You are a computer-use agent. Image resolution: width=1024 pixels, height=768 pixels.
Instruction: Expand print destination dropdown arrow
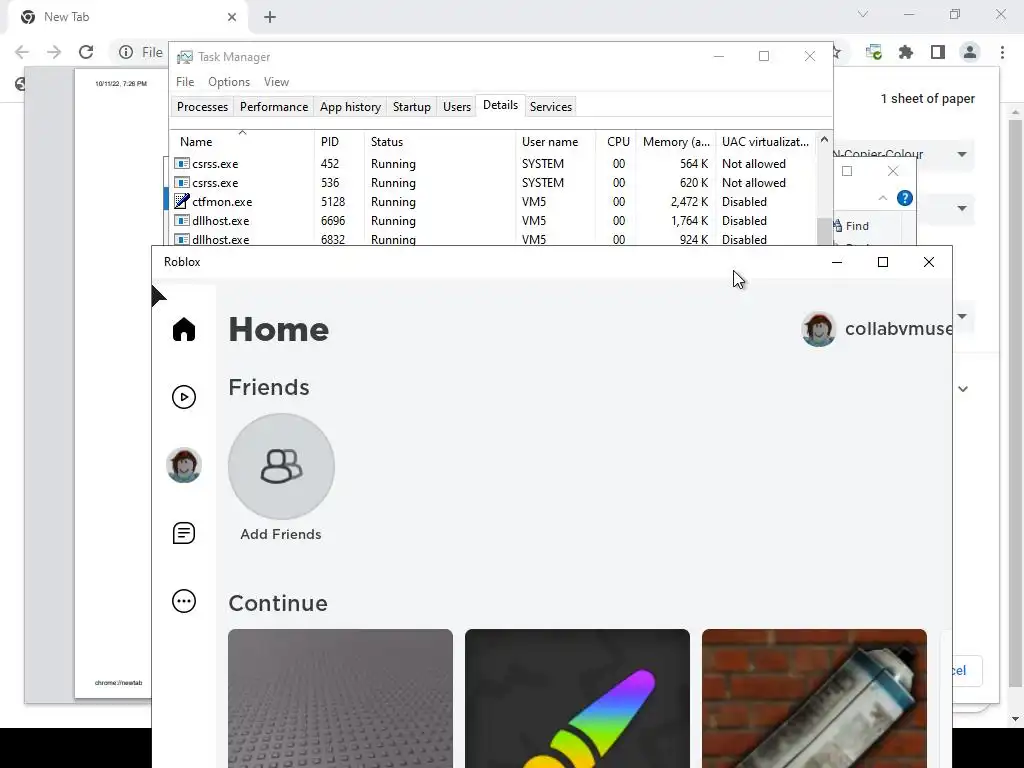(x=962, y=154)
